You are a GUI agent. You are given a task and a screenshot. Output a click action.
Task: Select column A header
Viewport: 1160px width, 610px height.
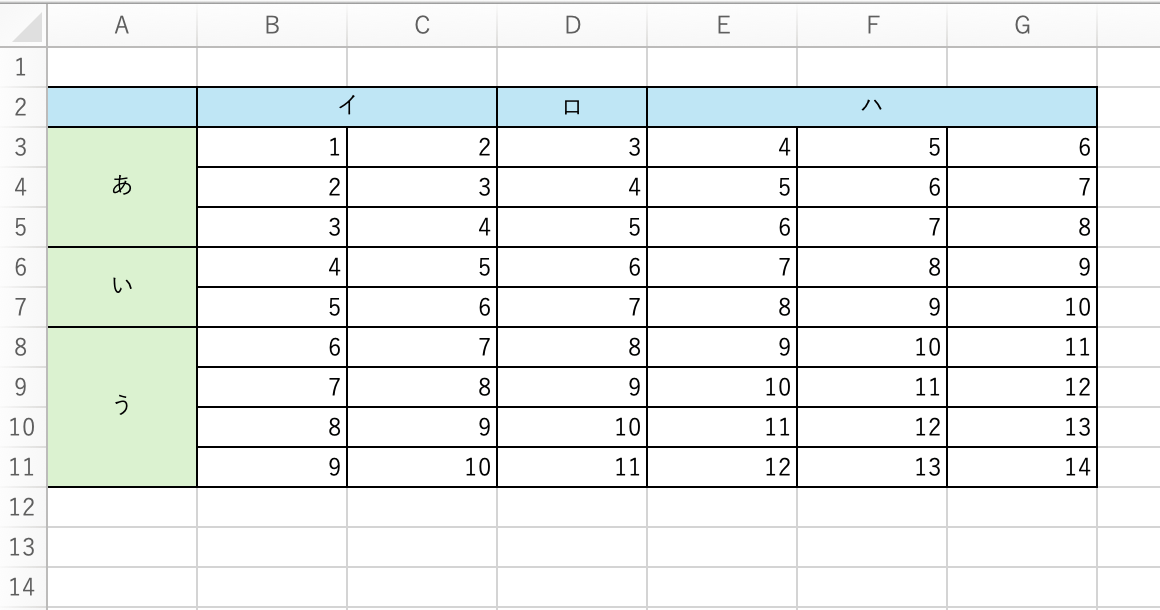pyautogui.click(x=122, y=27)
